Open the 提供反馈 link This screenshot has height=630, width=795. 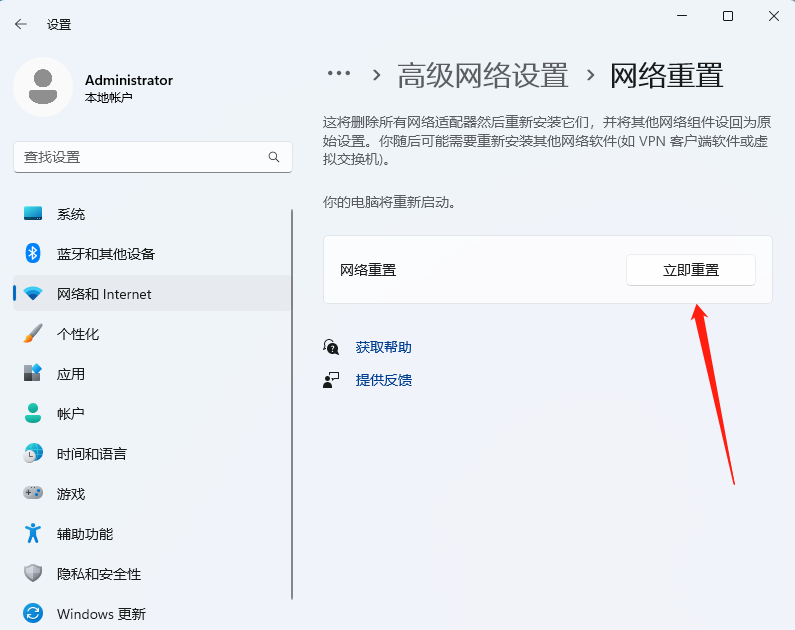(383, 380)
